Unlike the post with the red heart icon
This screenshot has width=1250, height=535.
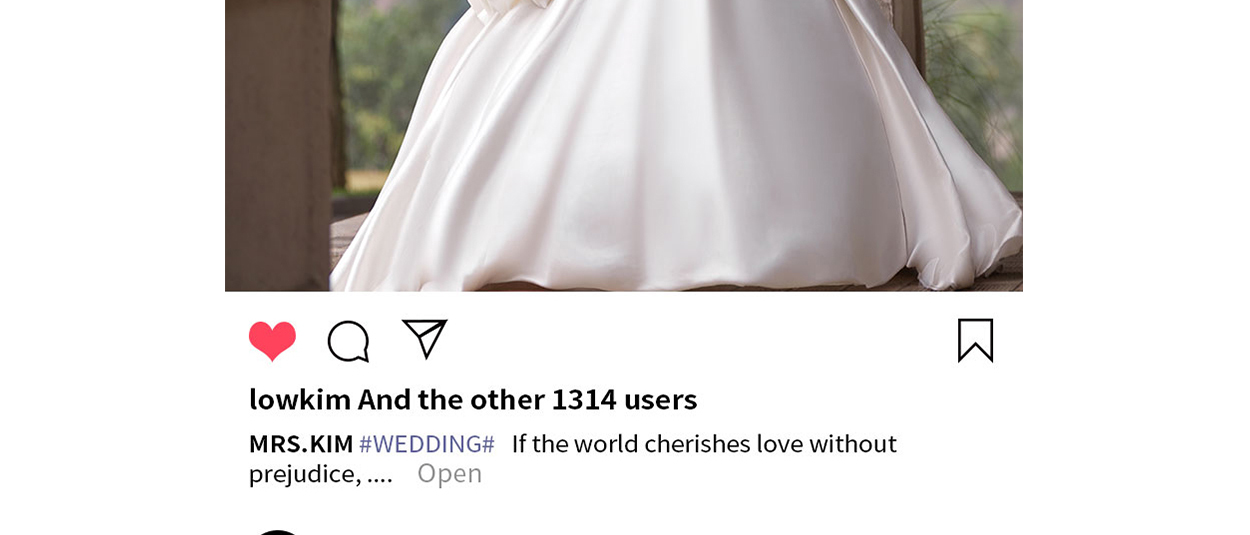[x=272, y=341]
